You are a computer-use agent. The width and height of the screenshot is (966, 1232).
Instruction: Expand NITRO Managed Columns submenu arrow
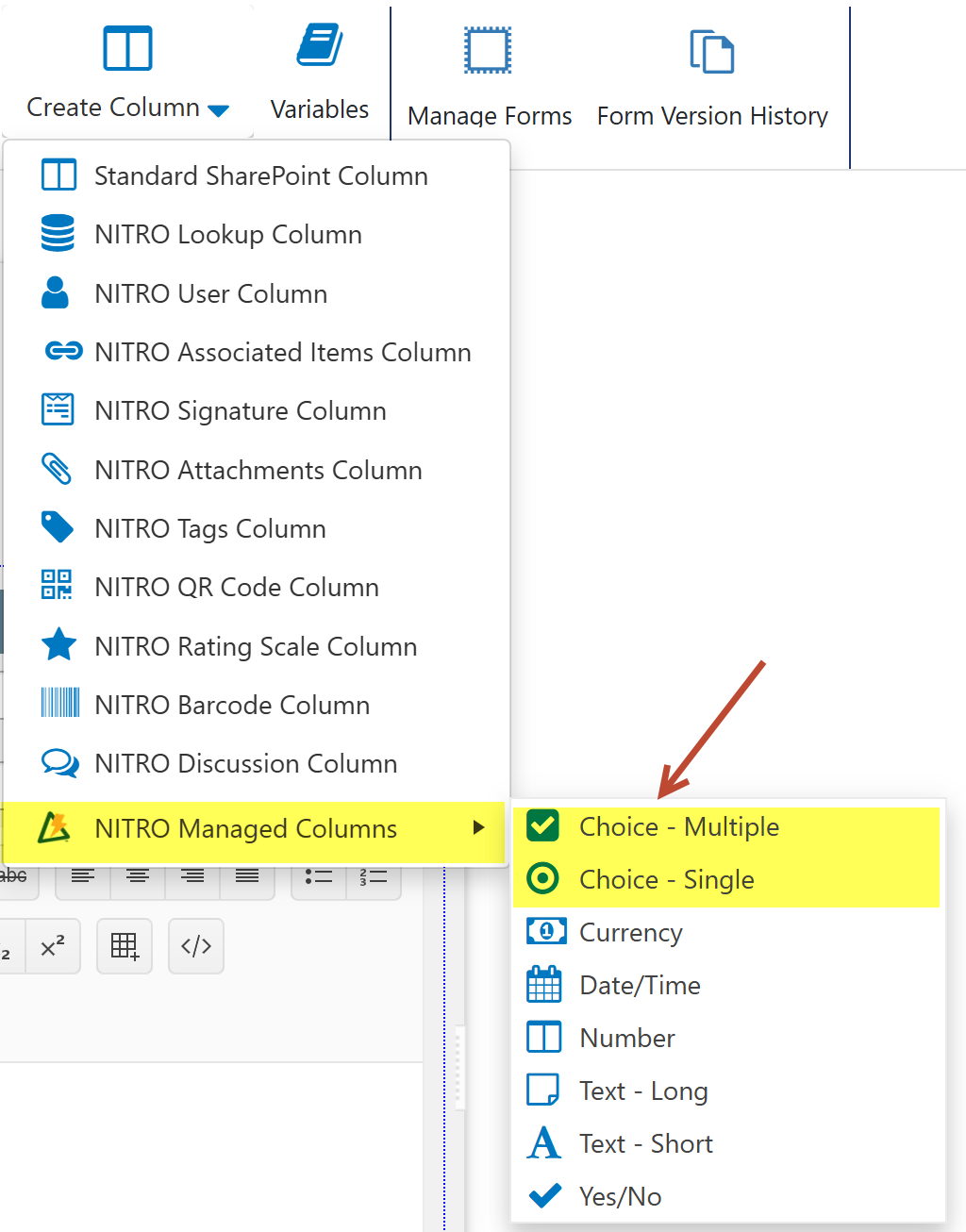478,827
